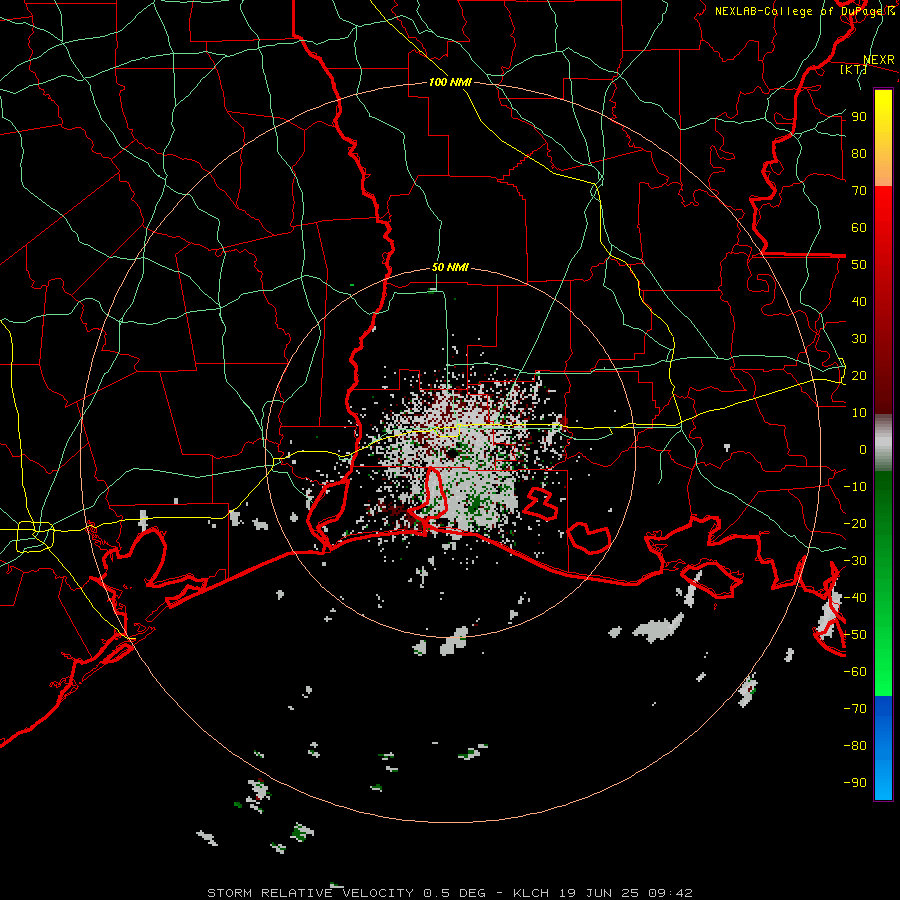
Task: Click the 'STORM RELATIVE VELOCITY 0.5 DEG' caption text
Action: point(346,893)
